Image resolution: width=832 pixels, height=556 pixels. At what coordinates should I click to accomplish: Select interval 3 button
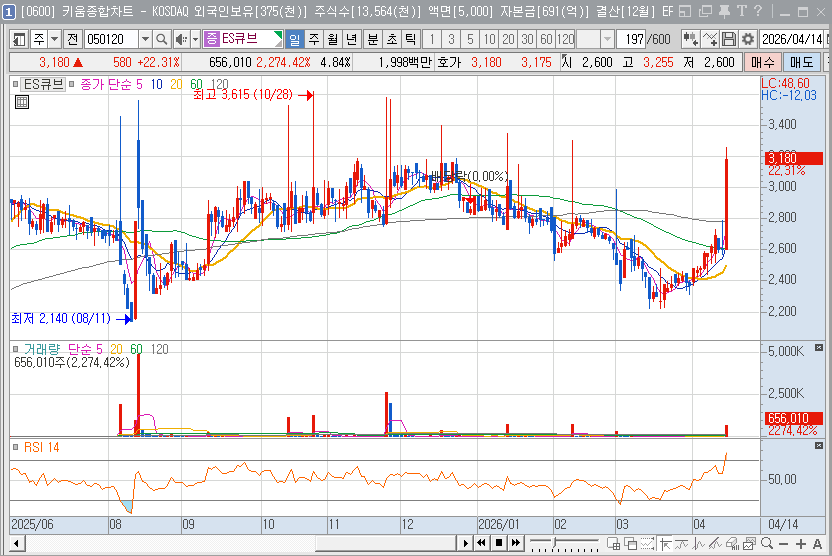(451, 39)
